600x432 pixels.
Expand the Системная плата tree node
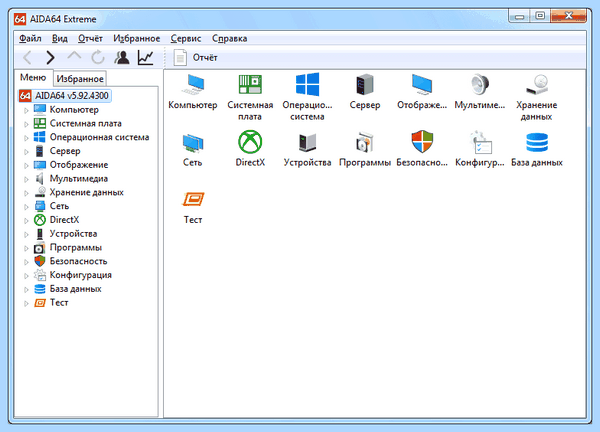(x=26, y=124)
